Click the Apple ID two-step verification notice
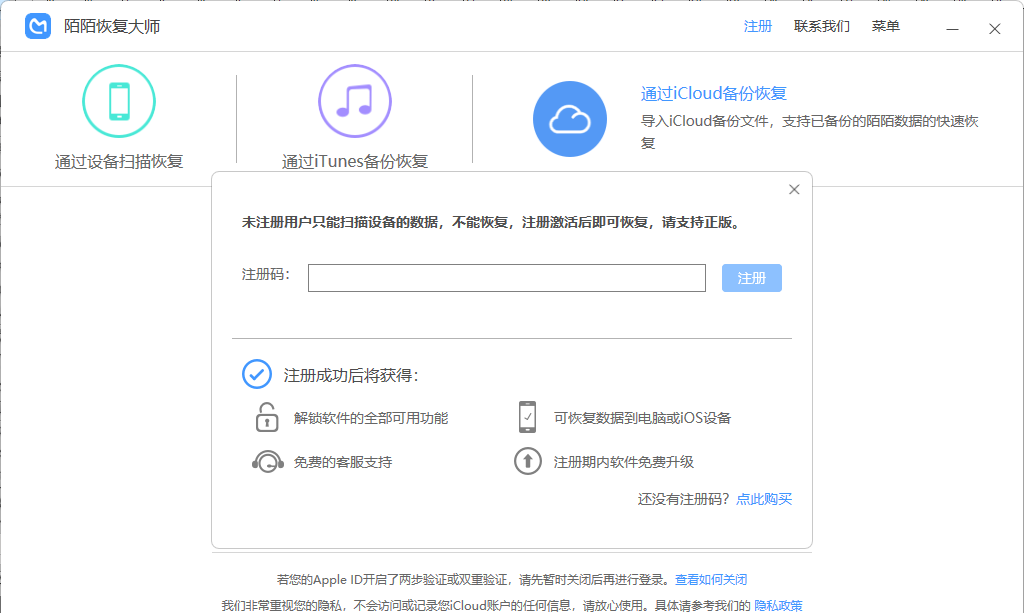Viewport: 1024px width, 613px height. tap(475, 580)
